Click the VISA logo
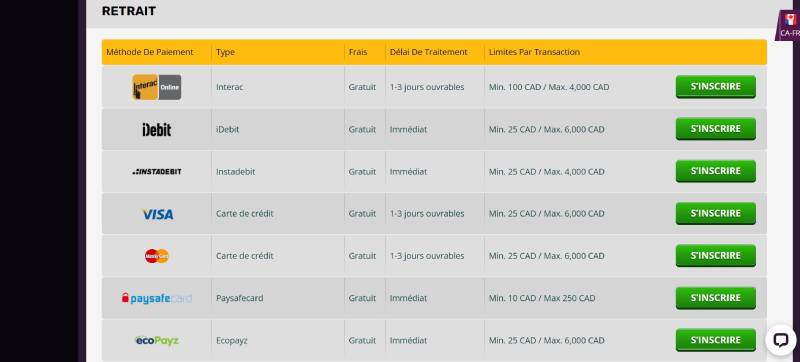Image resolution: width=800 pixels, height=362 pixels. [158, 214]
